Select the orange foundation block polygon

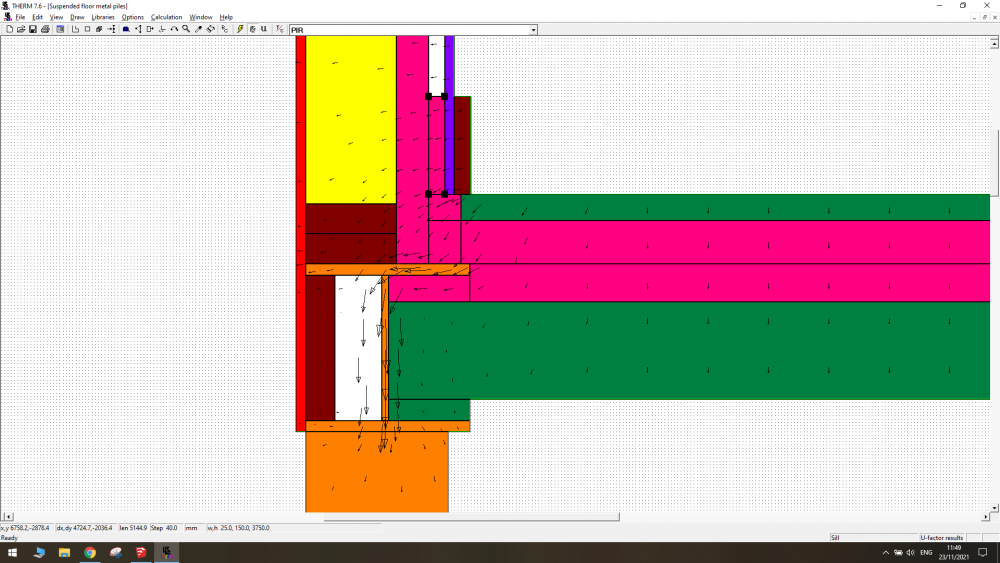377,472
